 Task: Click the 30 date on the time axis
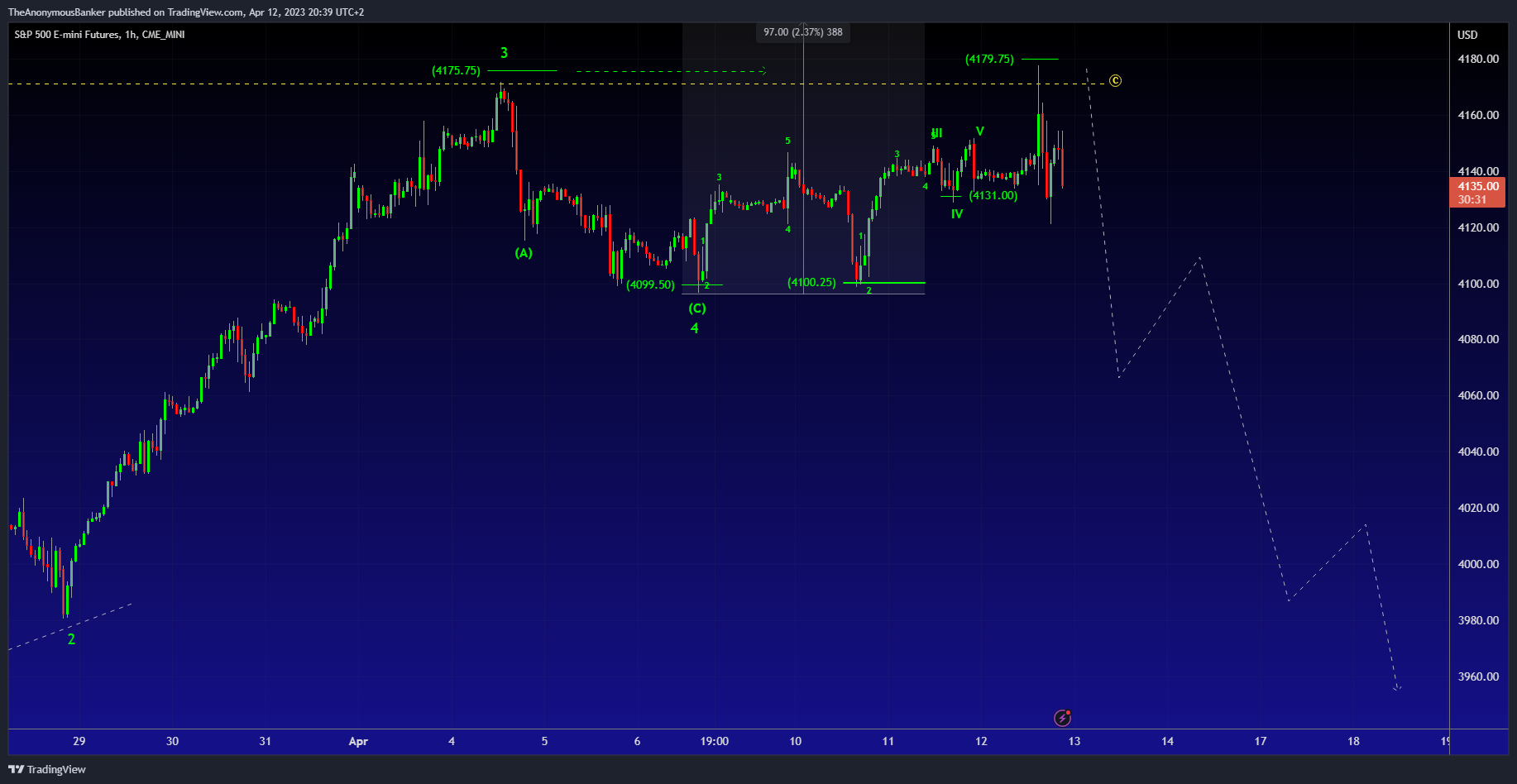[172, 741]
